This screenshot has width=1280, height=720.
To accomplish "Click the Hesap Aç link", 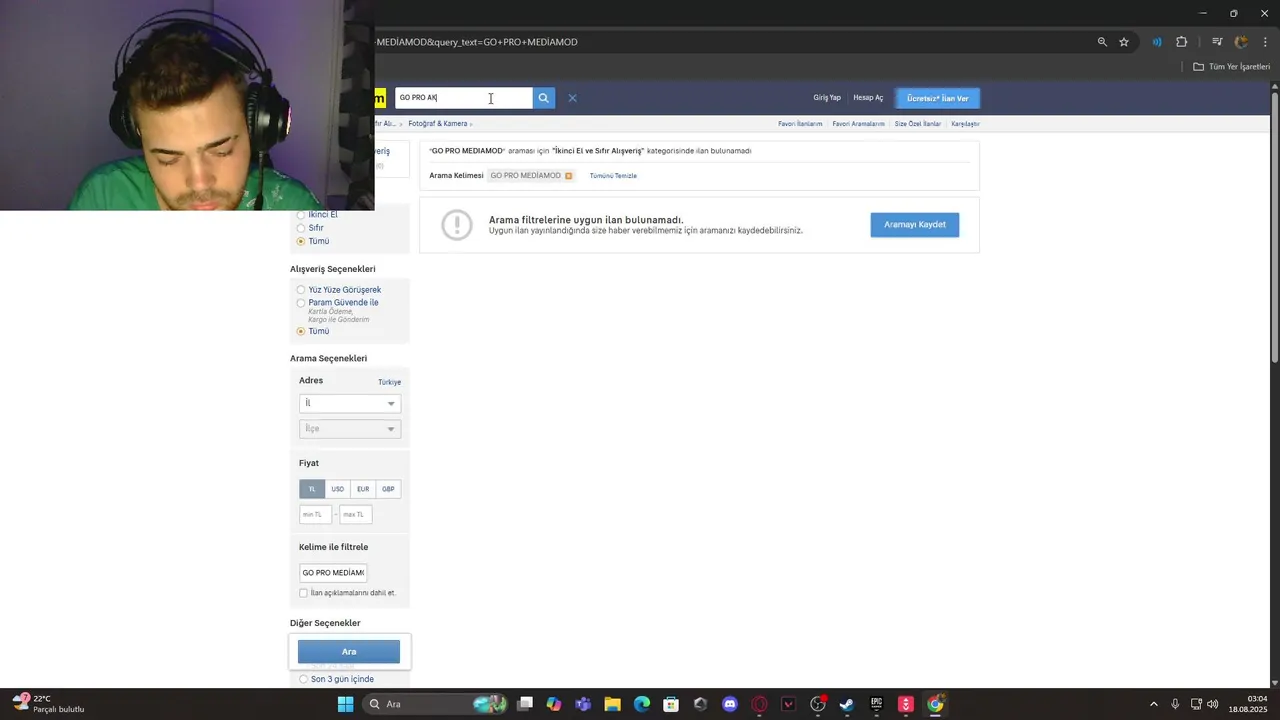I will [868, 98].
